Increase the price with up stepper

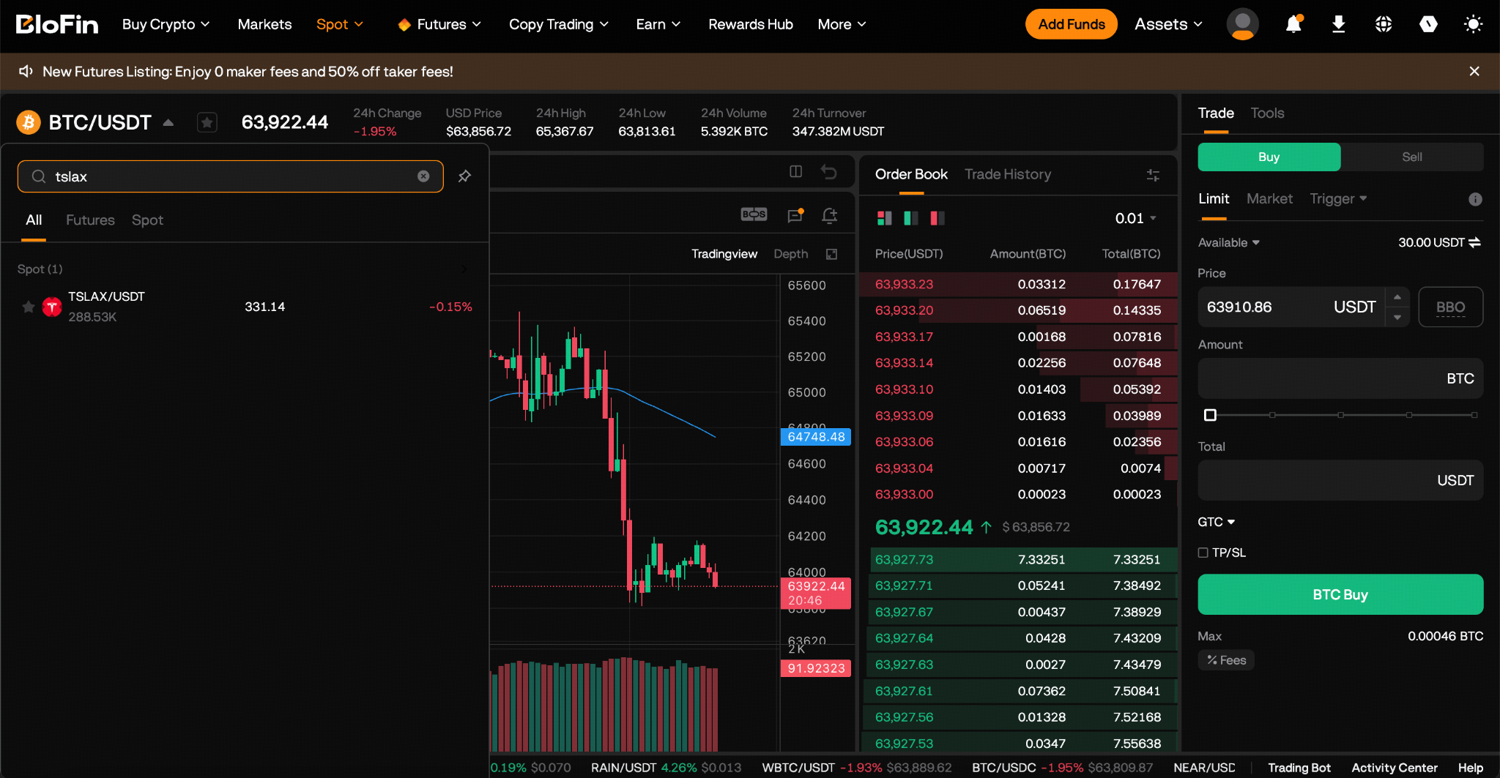coord(1397,298)
